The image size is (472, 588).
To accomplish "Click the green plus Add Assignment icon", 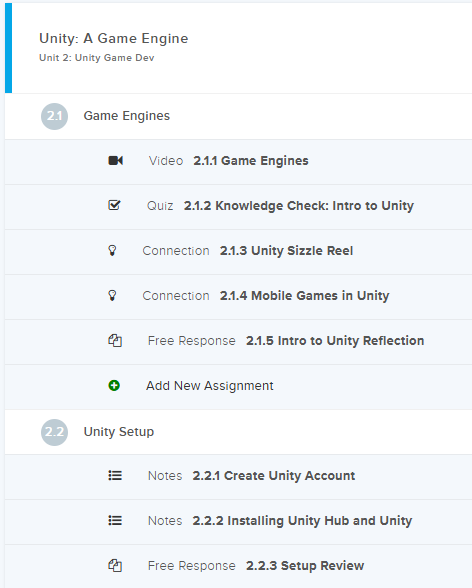I will 114,386.
